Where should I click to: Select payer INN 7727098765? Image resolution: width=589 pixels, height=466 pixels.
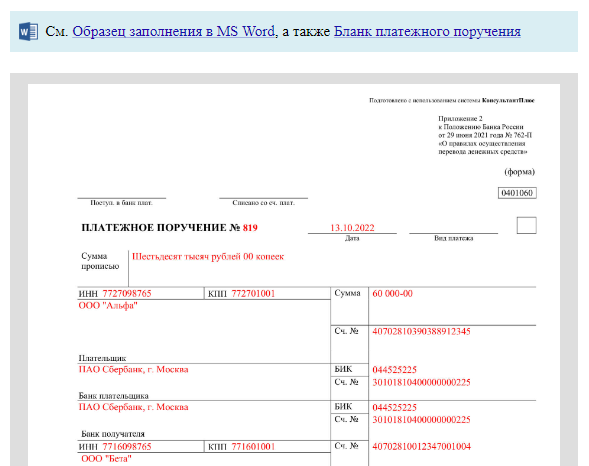pyautogui.click(x=127, y=294)
